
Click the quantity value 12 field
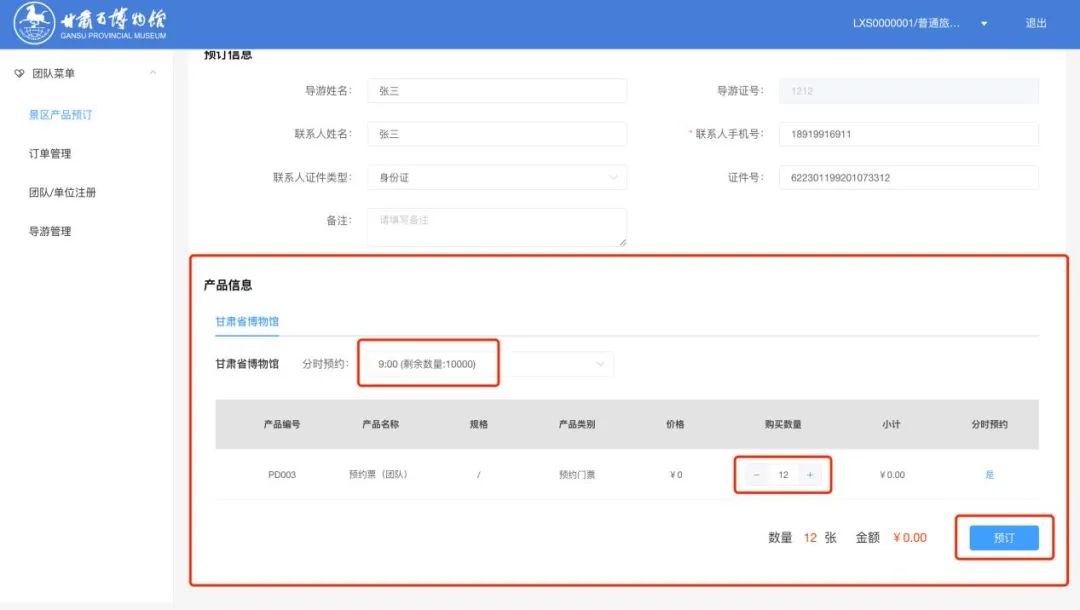pos(783,474)
